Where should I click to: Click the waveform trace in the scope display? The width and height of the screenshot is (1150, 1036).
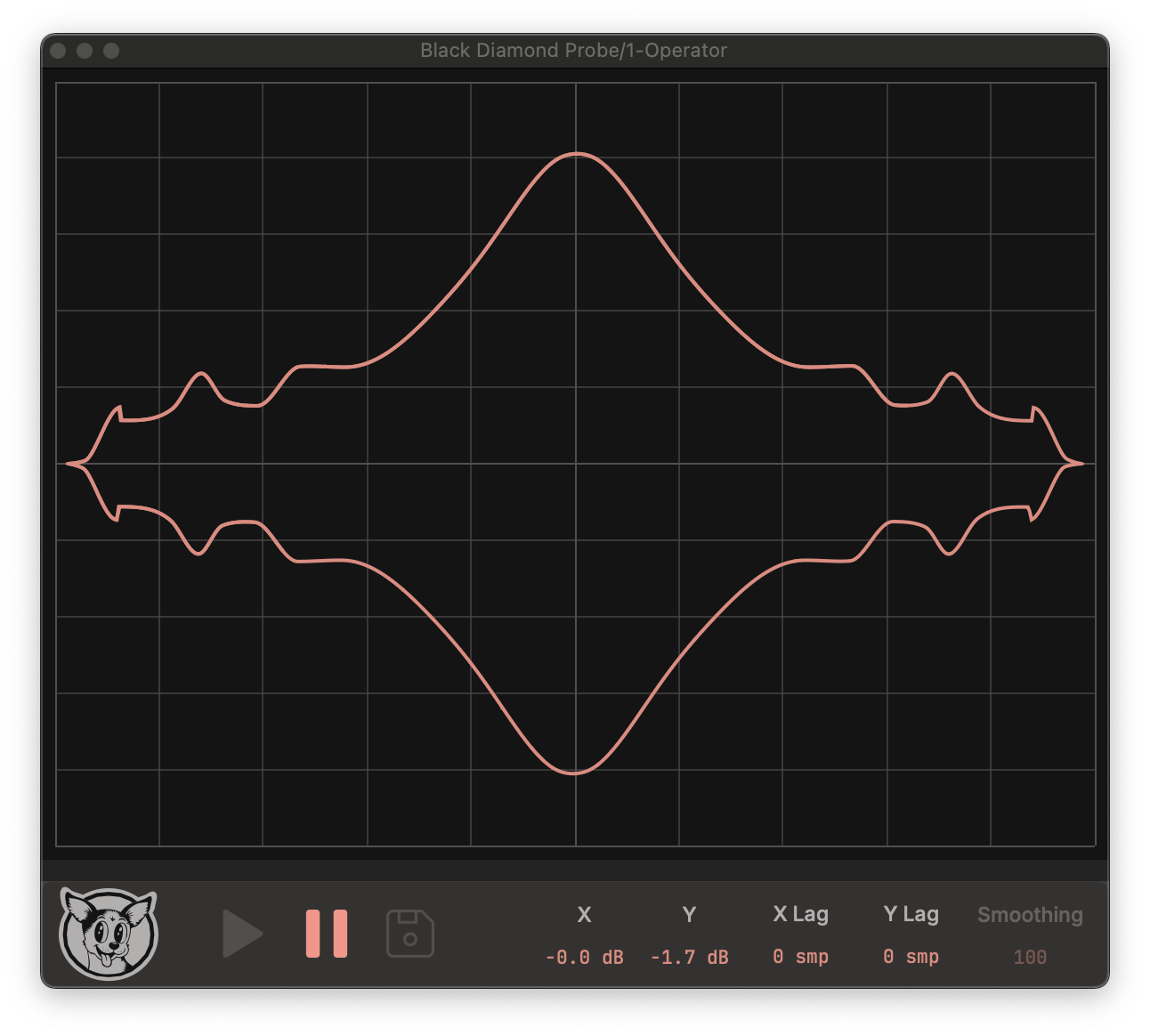(575, 155)
